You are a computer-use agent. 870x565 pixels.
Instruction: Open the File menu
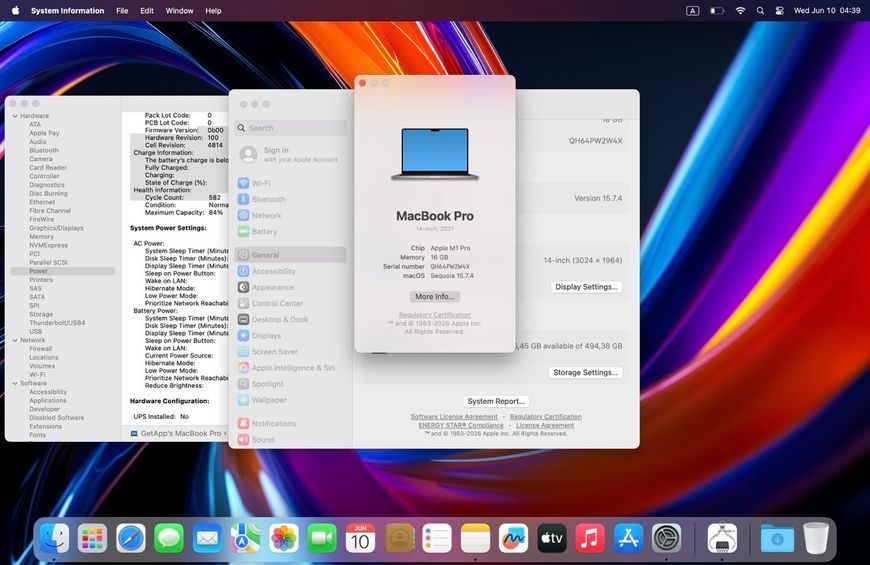pos(122,11)
